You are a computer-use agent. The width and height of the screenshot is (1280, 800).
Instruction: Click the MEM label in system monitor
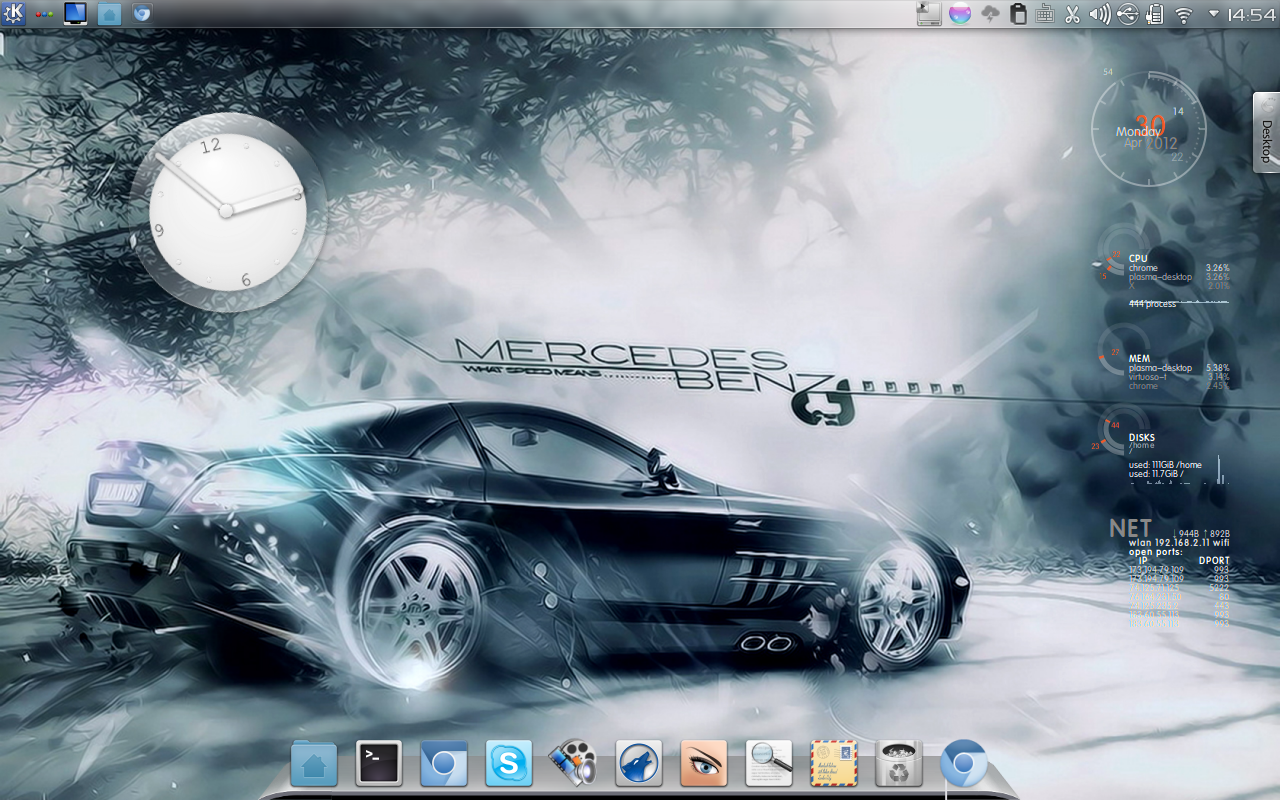[x=1139, y=358]
